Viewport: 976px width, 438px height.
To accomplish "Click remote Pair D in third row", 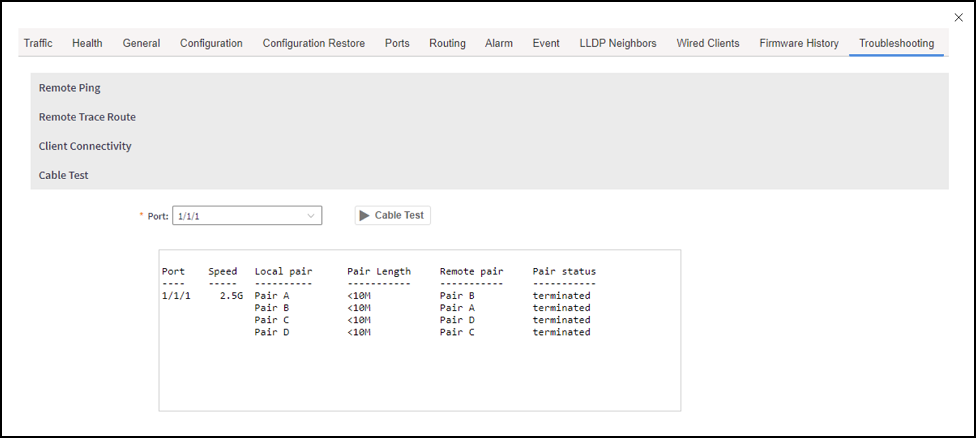I will click(x=458, y=320).
